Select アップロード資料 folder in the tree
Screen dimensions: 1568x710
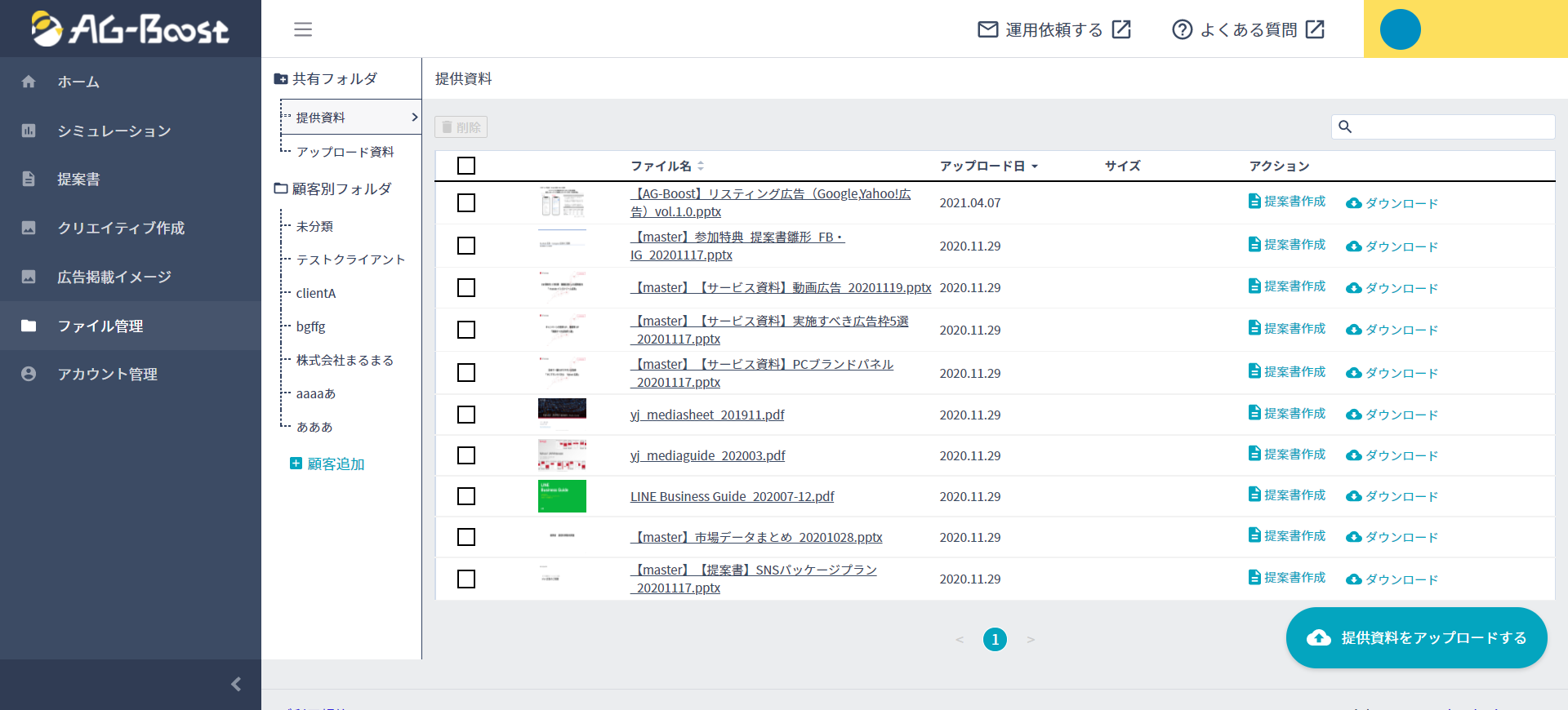pyautogui.click(x=345, y=152)
